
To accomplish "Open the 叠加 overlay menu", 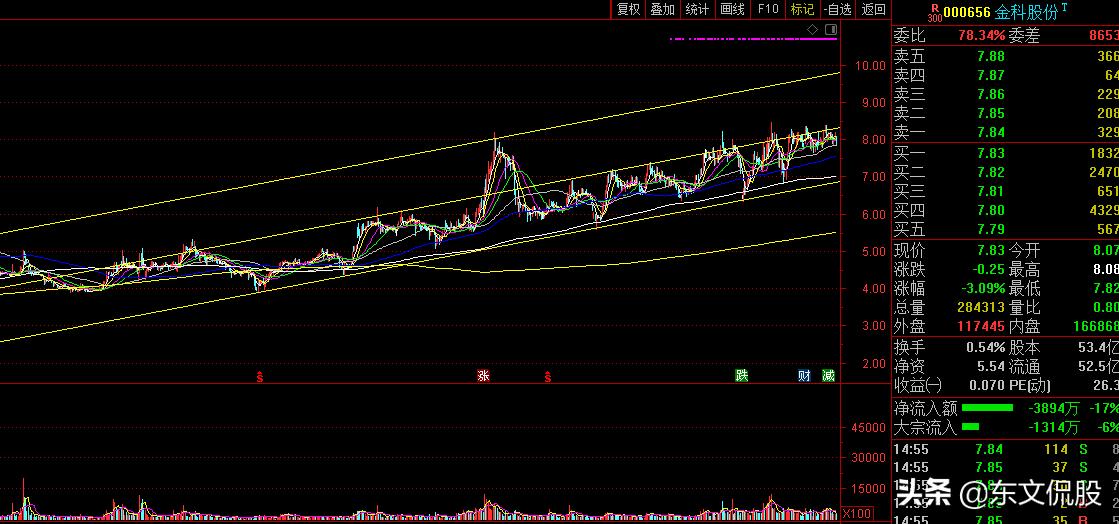I will point(662,9).
